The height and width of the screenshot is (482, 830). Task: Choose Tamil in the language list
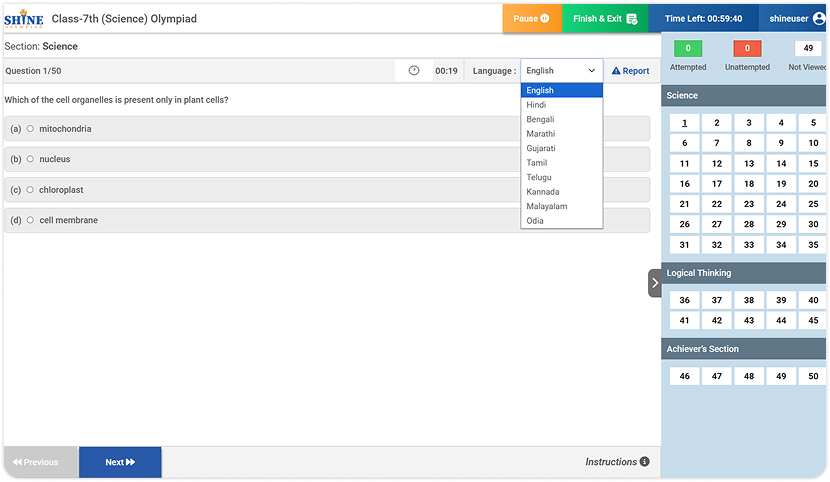pyautogui.click(x=537, y=163)
